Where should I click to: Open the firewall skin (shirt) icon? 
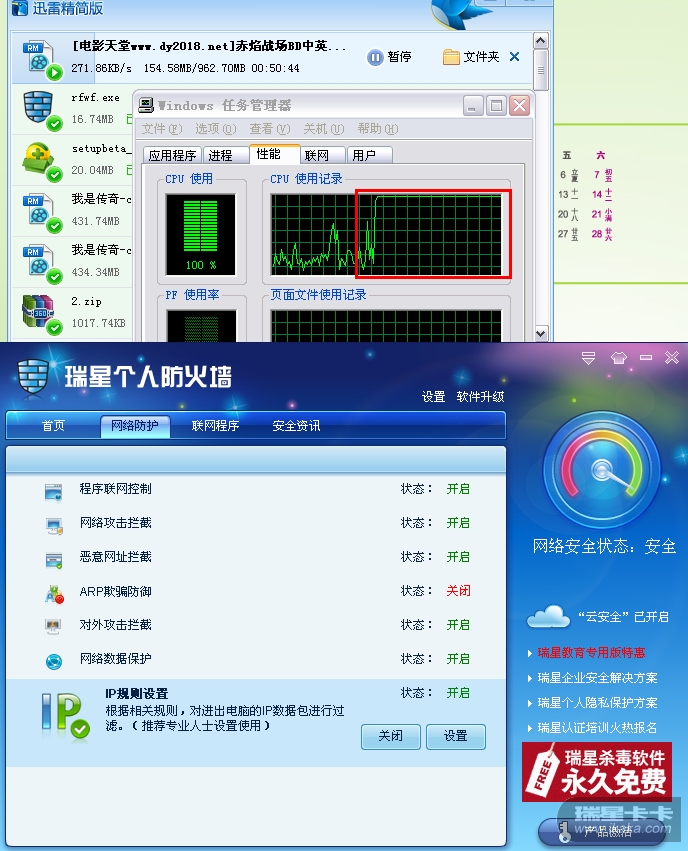pyautogui.click(x=619, y=358)
